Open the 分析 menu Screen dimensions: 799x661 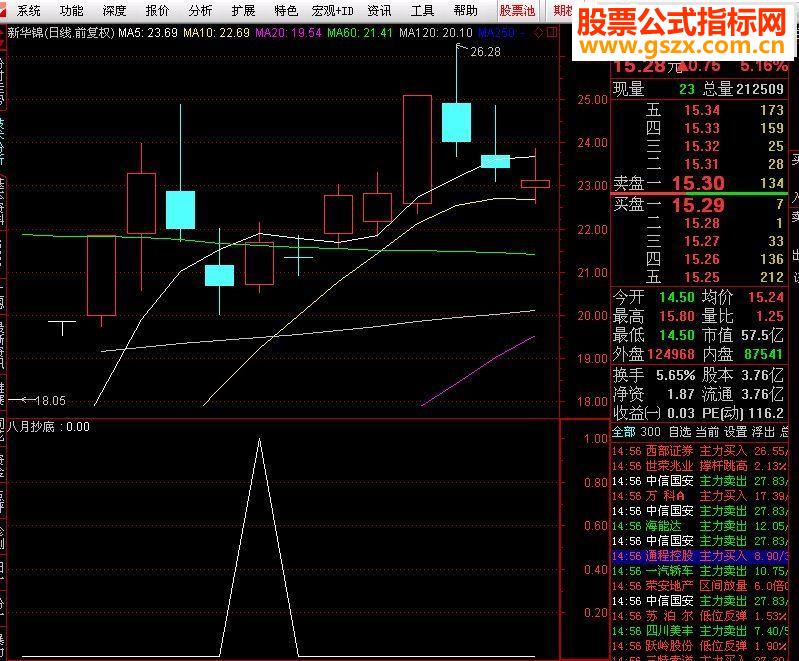point(200,10)
